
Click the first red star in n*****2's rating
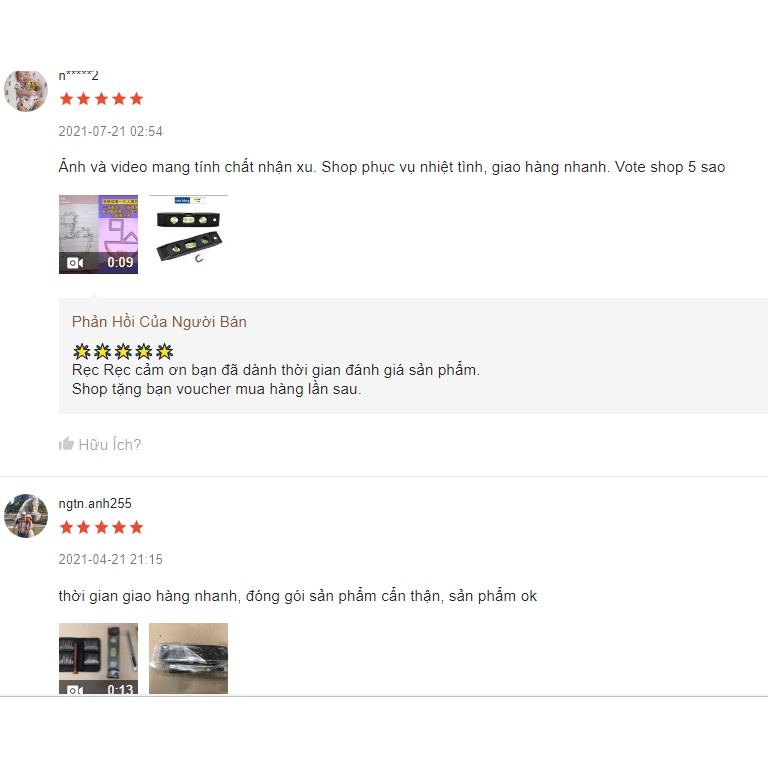(x=67, y=99)
